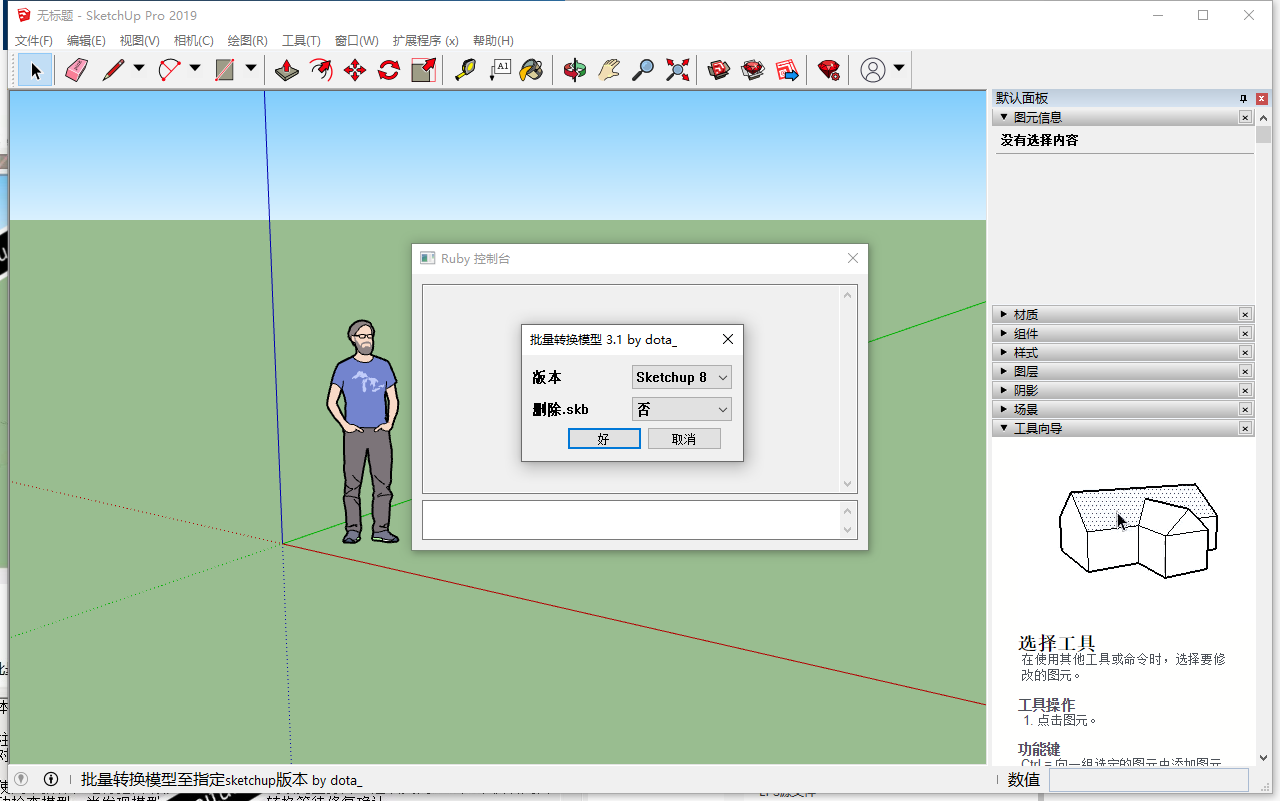The height and width of the screenshot is (801, 1280).
Task: Expand the 材质 panel
Action: (1004, 315)
